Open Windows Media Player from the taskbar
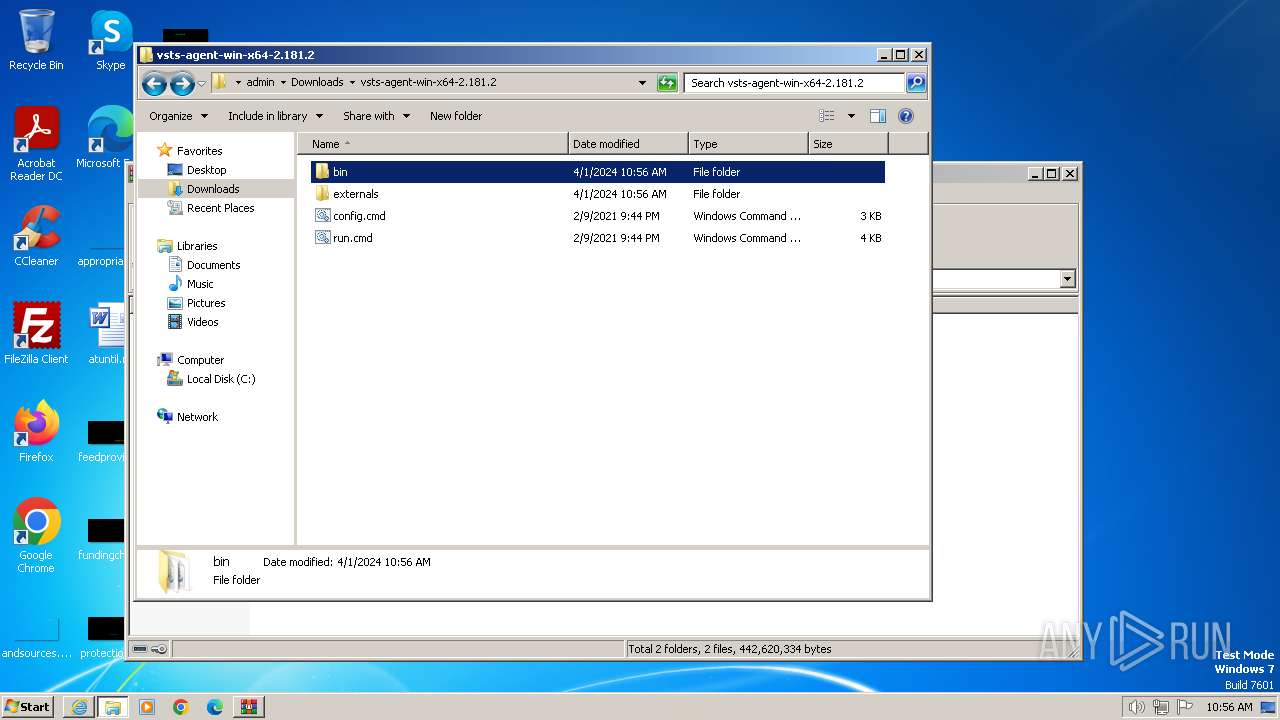 click(147, 707)
